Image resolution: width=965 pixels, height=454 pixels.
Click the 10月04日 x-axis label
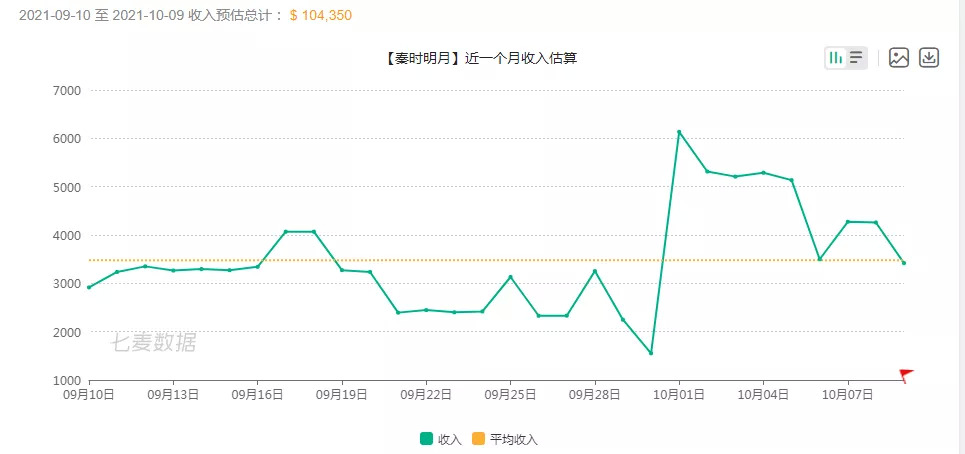coord(764,395)
